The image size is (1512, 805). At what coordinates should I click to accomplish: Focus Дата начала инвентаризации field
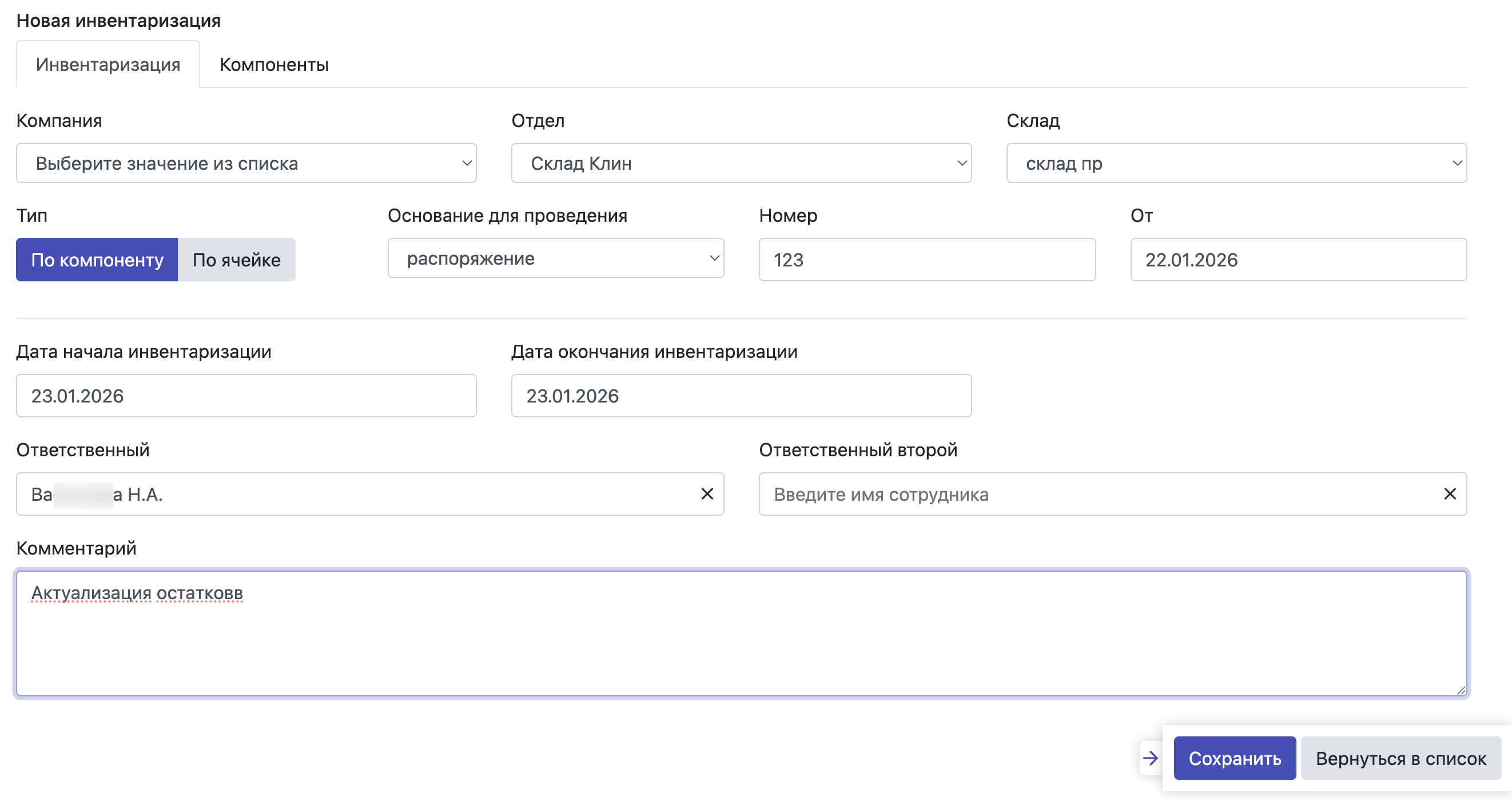[x=246, y=396]
